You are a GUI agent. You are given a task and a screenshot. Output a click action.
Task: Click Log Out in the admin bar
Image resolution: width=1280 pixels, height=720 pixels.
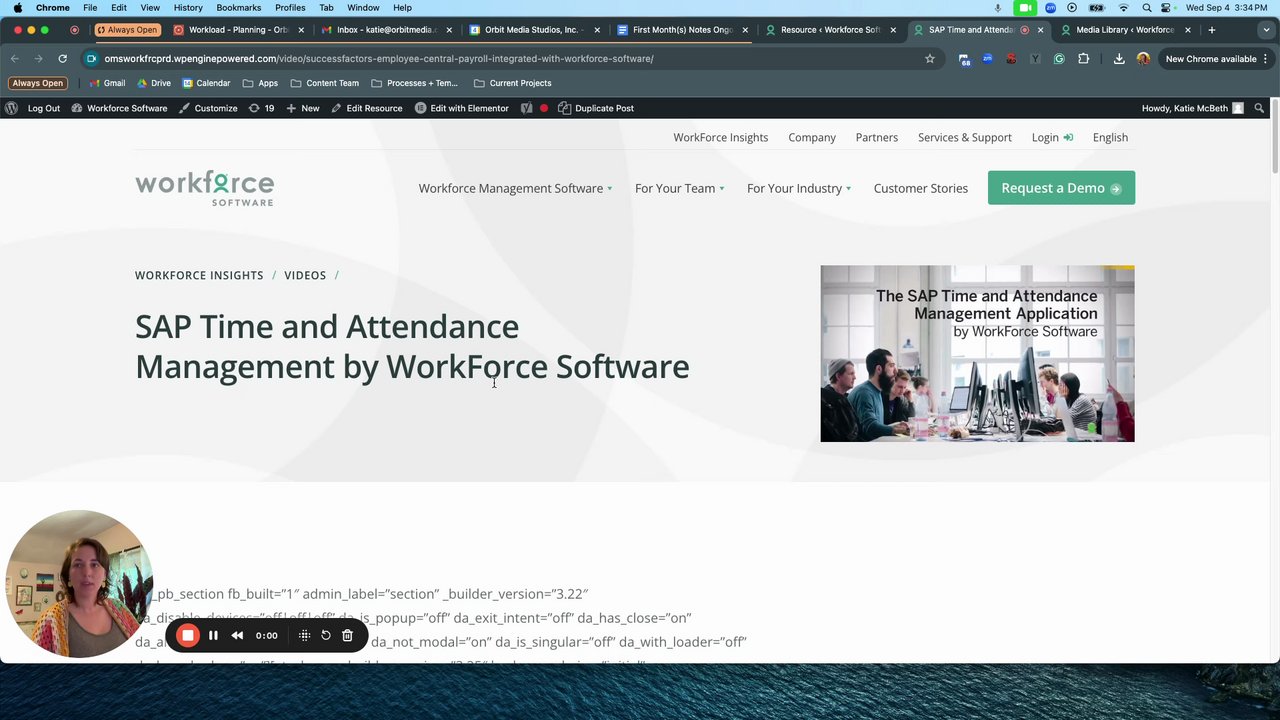(44, 108)
